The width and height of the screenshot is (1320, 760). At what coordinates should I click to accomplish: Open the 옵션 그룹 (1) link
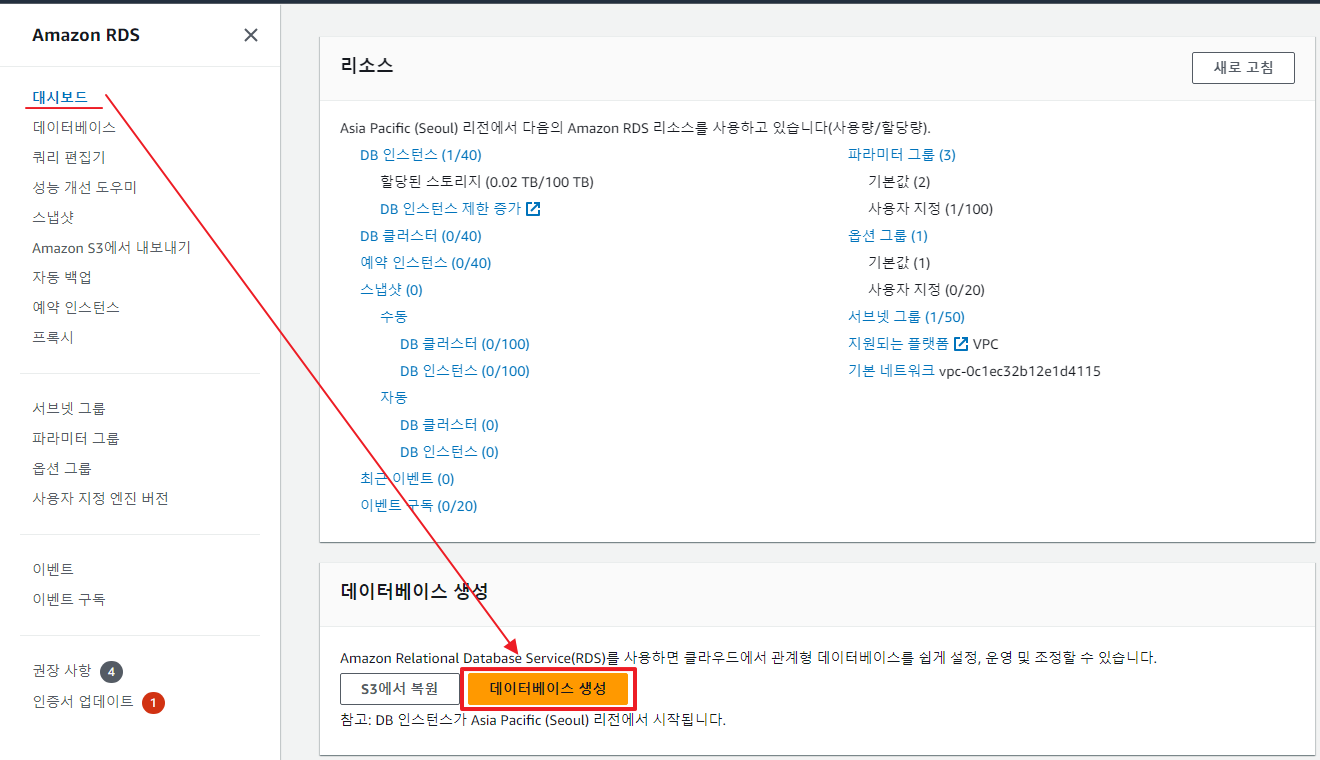[x=888, y=236]
